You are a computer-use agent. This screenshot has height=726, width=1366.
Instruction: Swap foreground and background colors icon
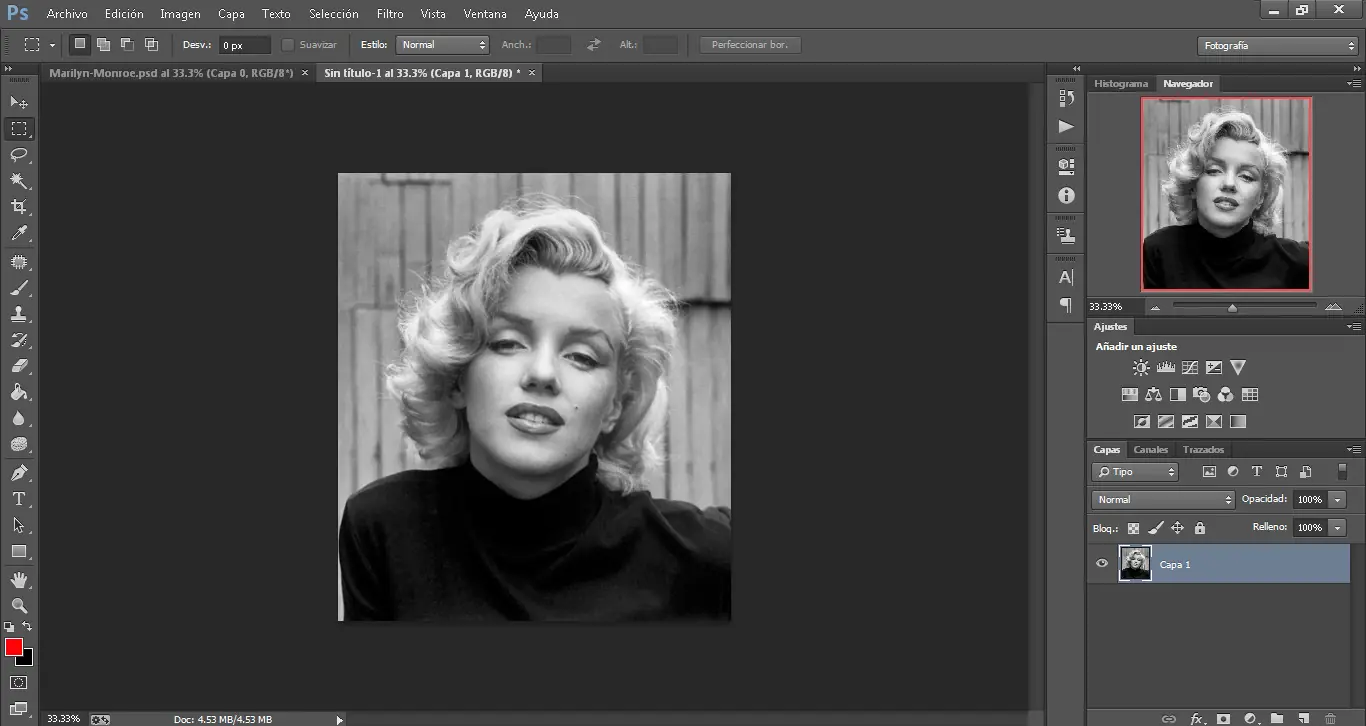(x=27, y=626)
